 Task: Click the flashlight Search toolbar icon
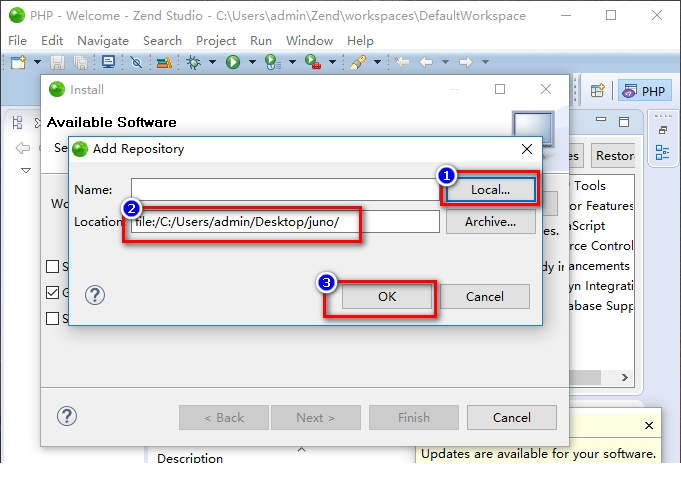coord(358,63)
